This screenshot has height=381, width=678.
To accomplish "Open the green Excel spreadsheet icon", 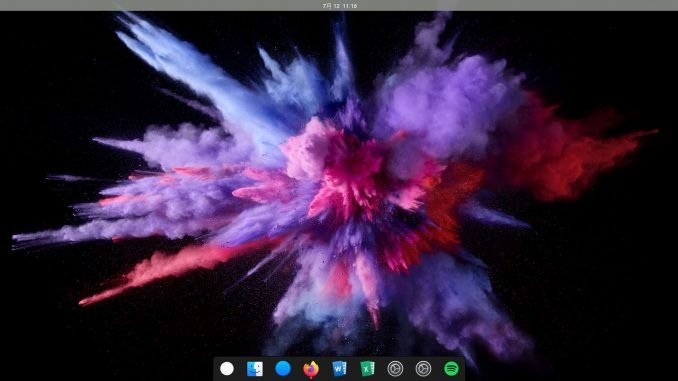I will pyautogui.click(x=367, y=368).
